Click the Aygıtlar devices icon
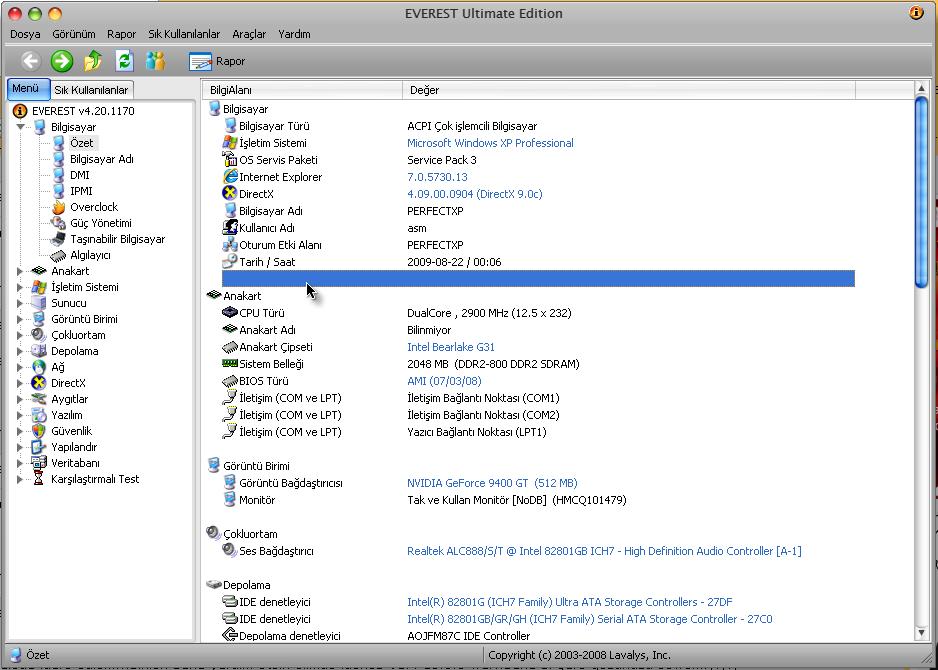Image resolution: width=938 pixels, height=670 pixels. [x=39, y=399]
